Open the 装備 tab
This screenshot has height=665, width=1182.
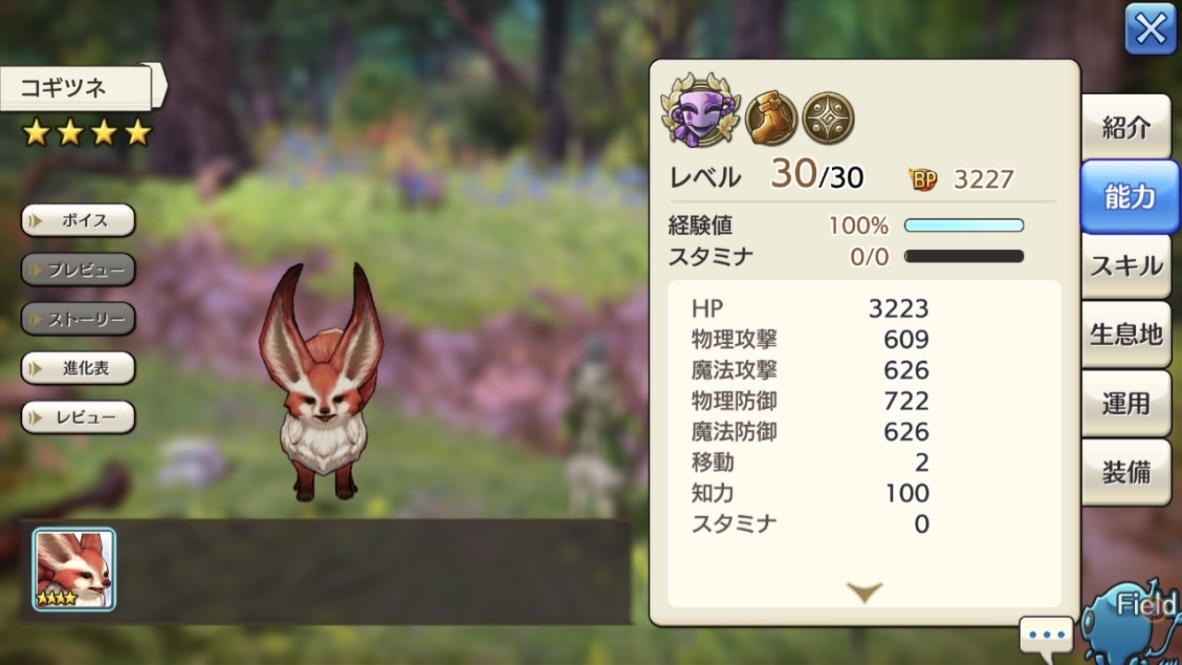click(1126, 472)
